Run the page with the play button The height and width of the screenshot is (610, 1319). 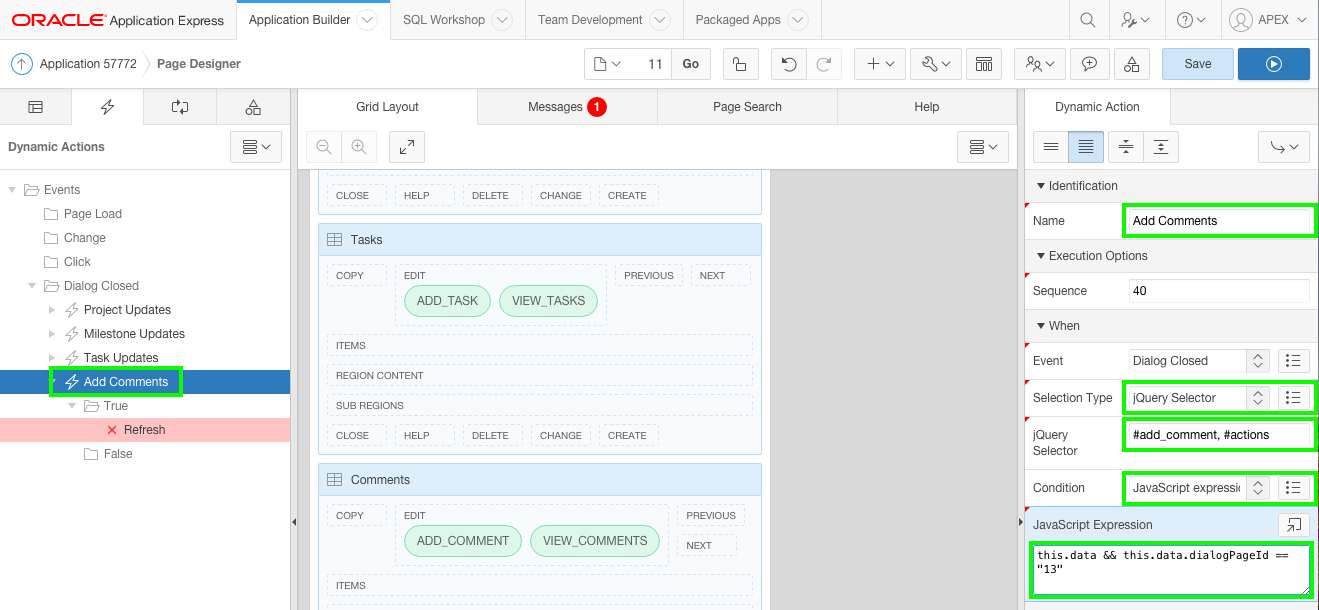click(x=1273, y=63)
